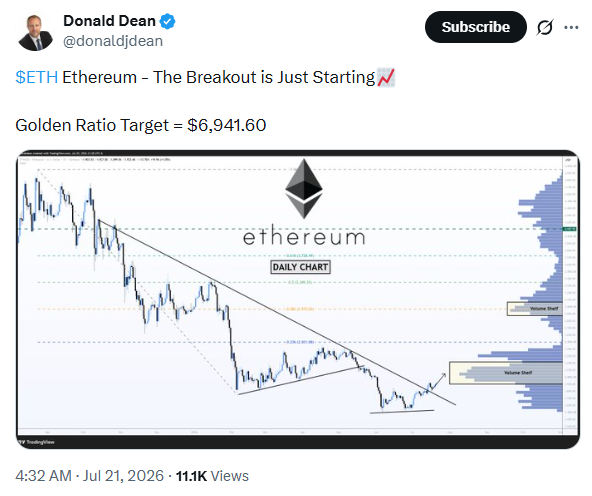Click the breakout arrow on the chart
Image resolution: width=592 pixels, height=496 pixels.
tap(438, 380)
